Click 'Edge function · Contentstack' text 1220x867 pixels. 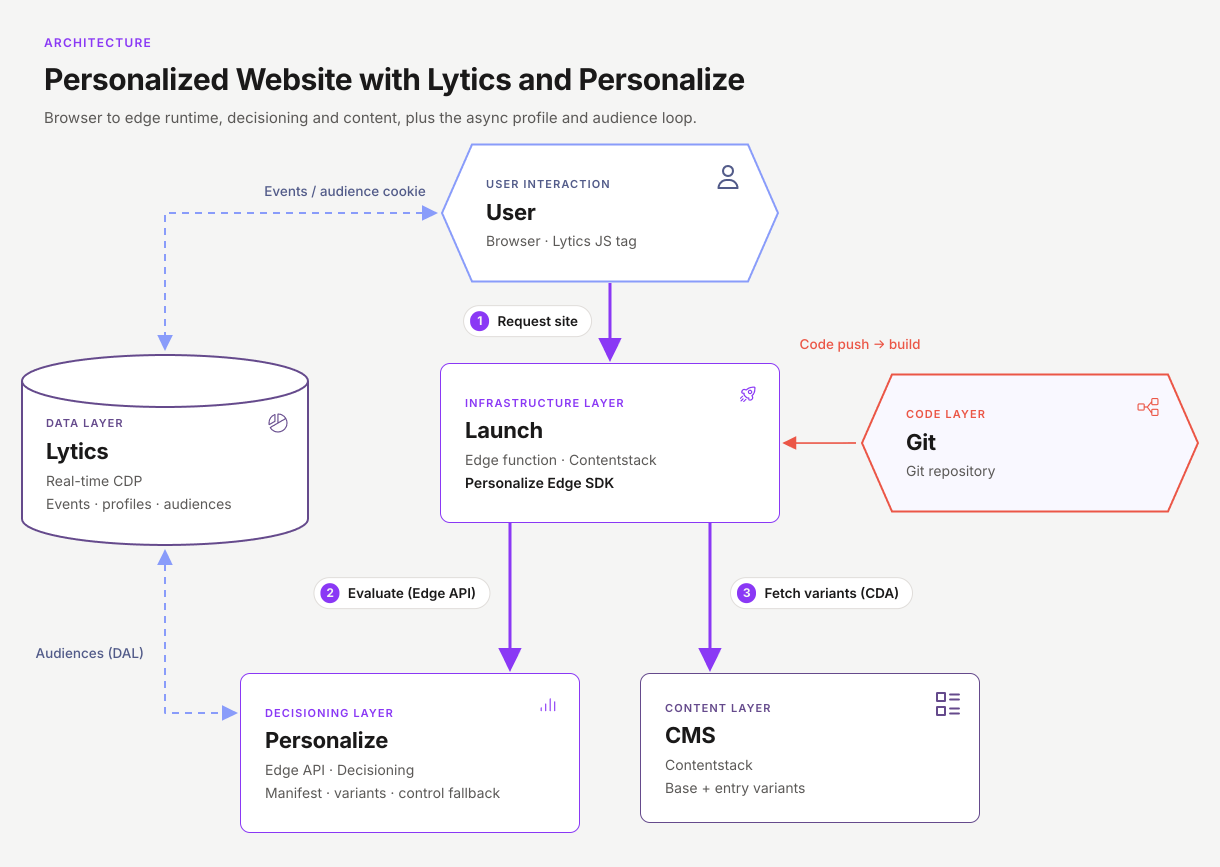561,460
